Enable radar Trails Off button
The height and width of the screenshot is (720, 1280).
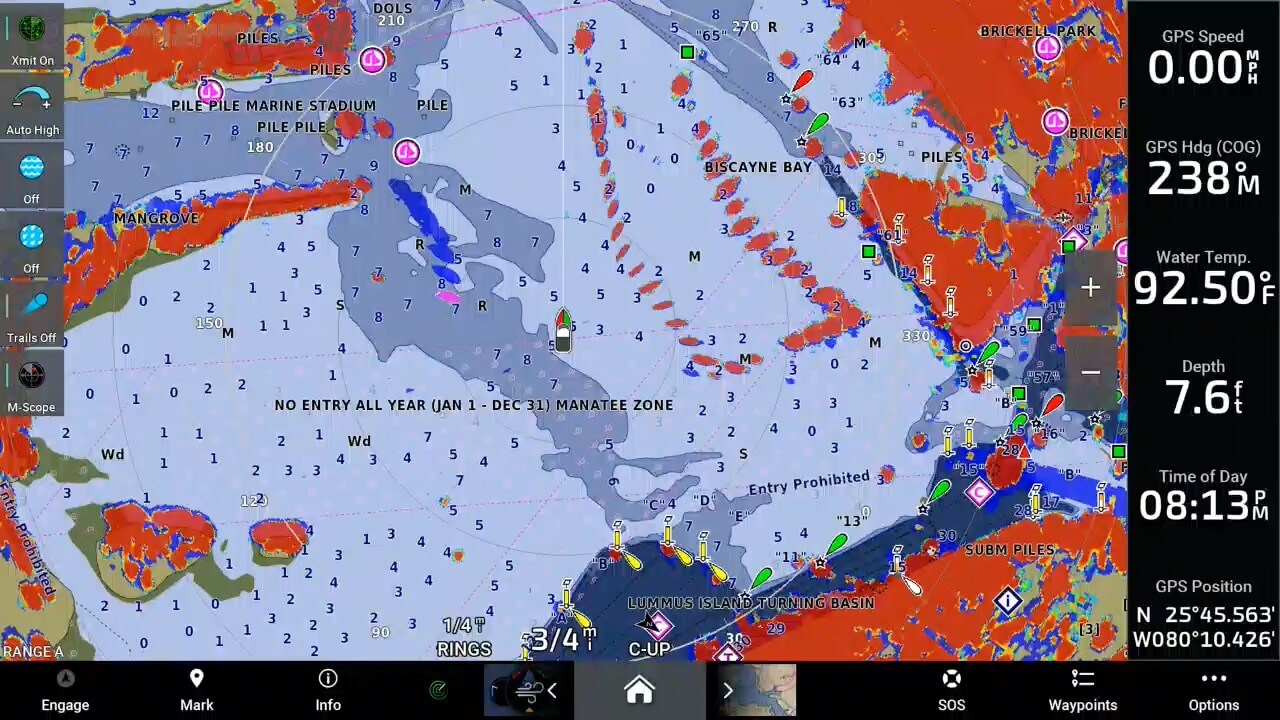32,316
